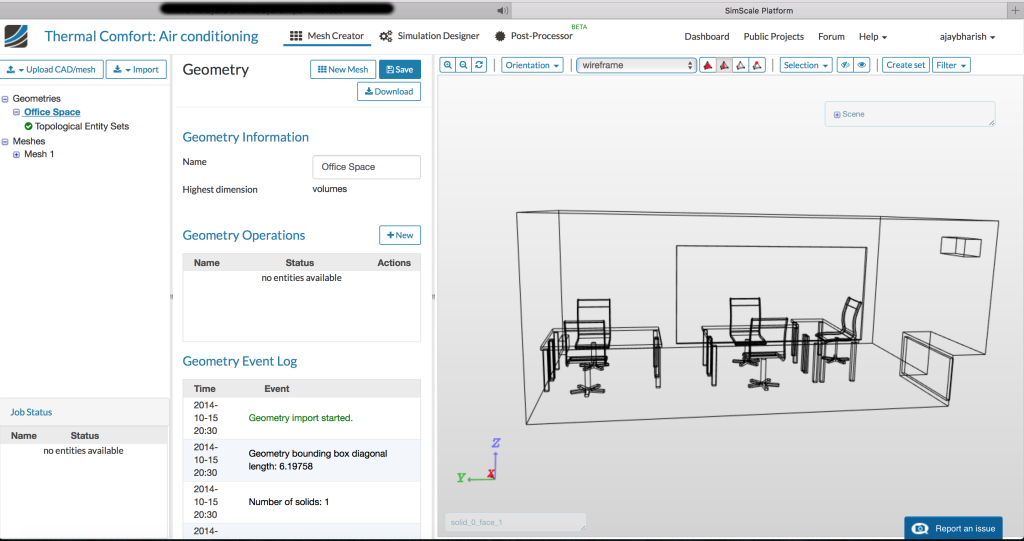This screenshot has width=1024, height=541.
Task: Collapse the Office Space tree node
Action: [17, 112]
